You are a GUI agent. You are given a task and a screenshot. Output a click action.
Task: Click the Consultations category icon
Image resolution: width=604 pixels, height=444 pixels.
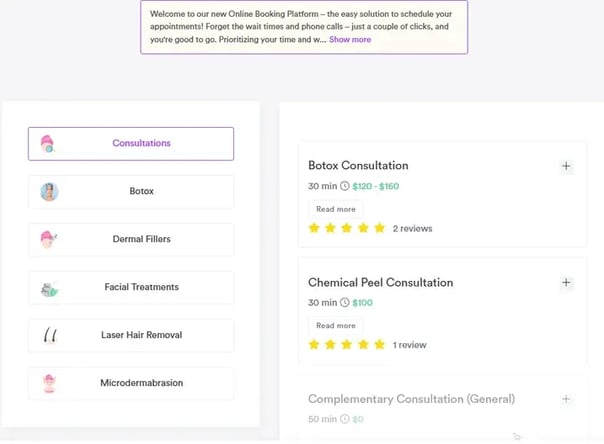[48, 144]
